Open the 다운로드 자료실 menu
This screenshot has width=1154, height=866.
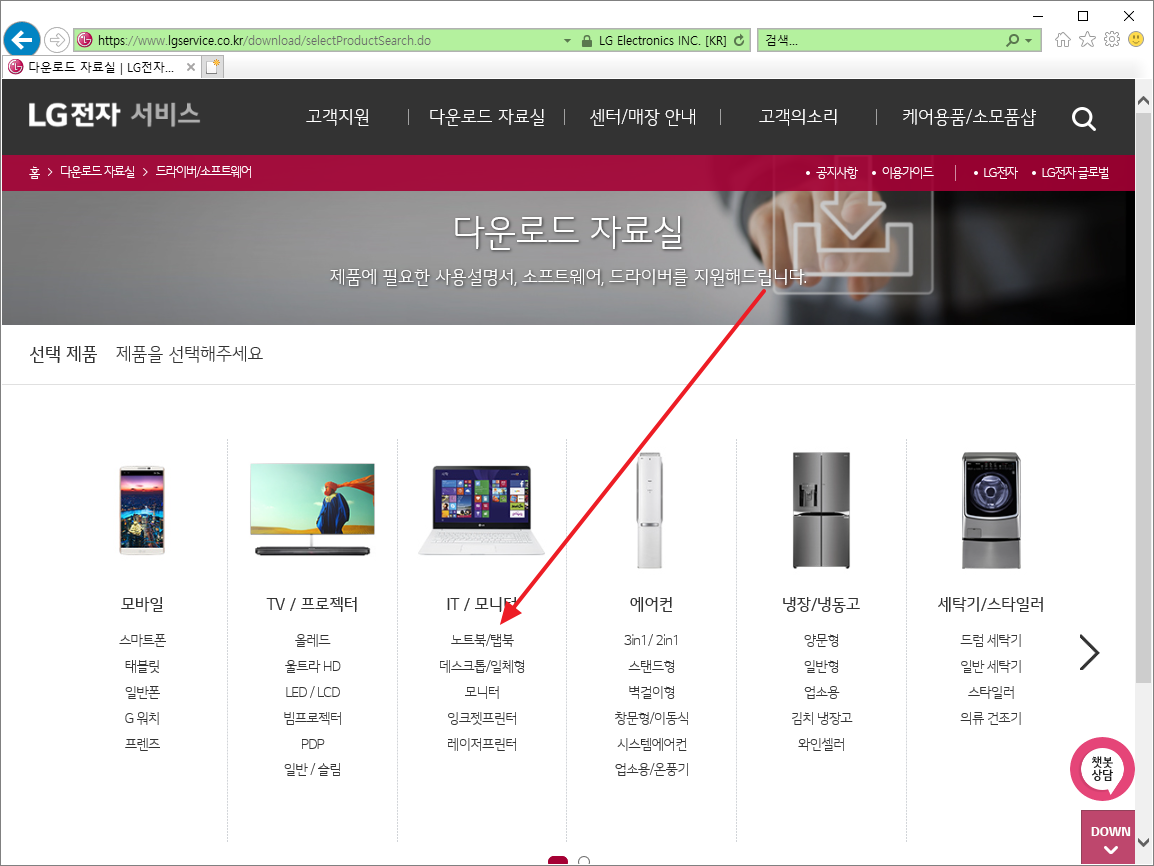click(x=486, y=117)
